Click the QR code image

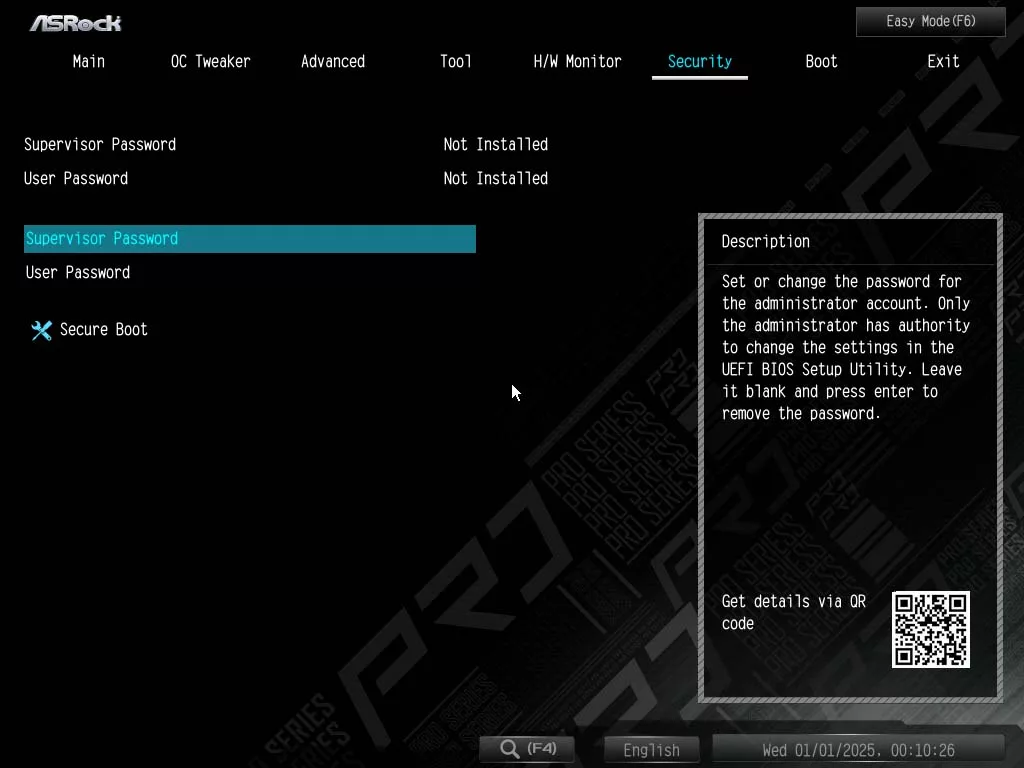930,629
